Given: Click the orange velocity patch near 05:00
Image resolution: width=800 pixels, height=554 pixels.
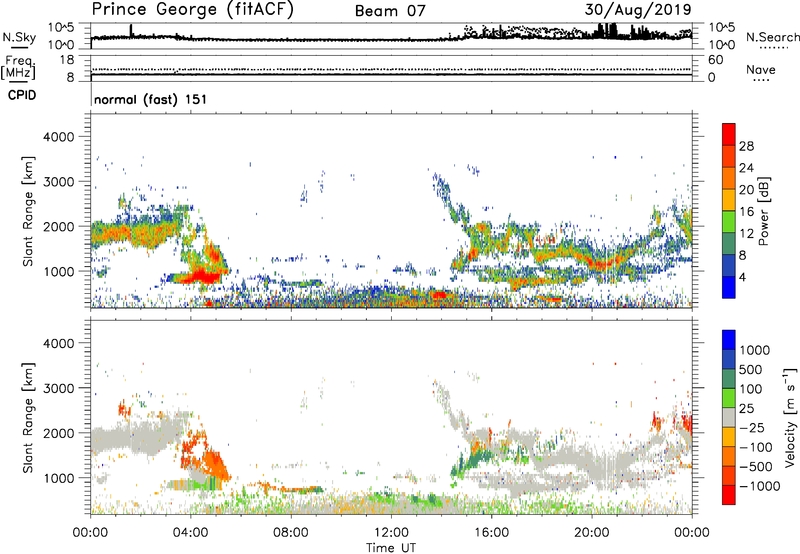Looking at the screenshot, I should [215, 463].
